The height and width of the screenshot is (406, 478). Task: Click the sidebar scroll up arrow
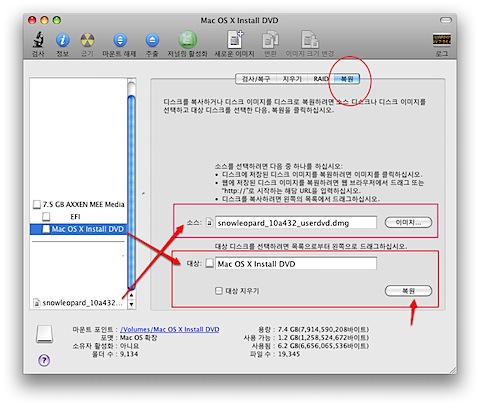132,295
